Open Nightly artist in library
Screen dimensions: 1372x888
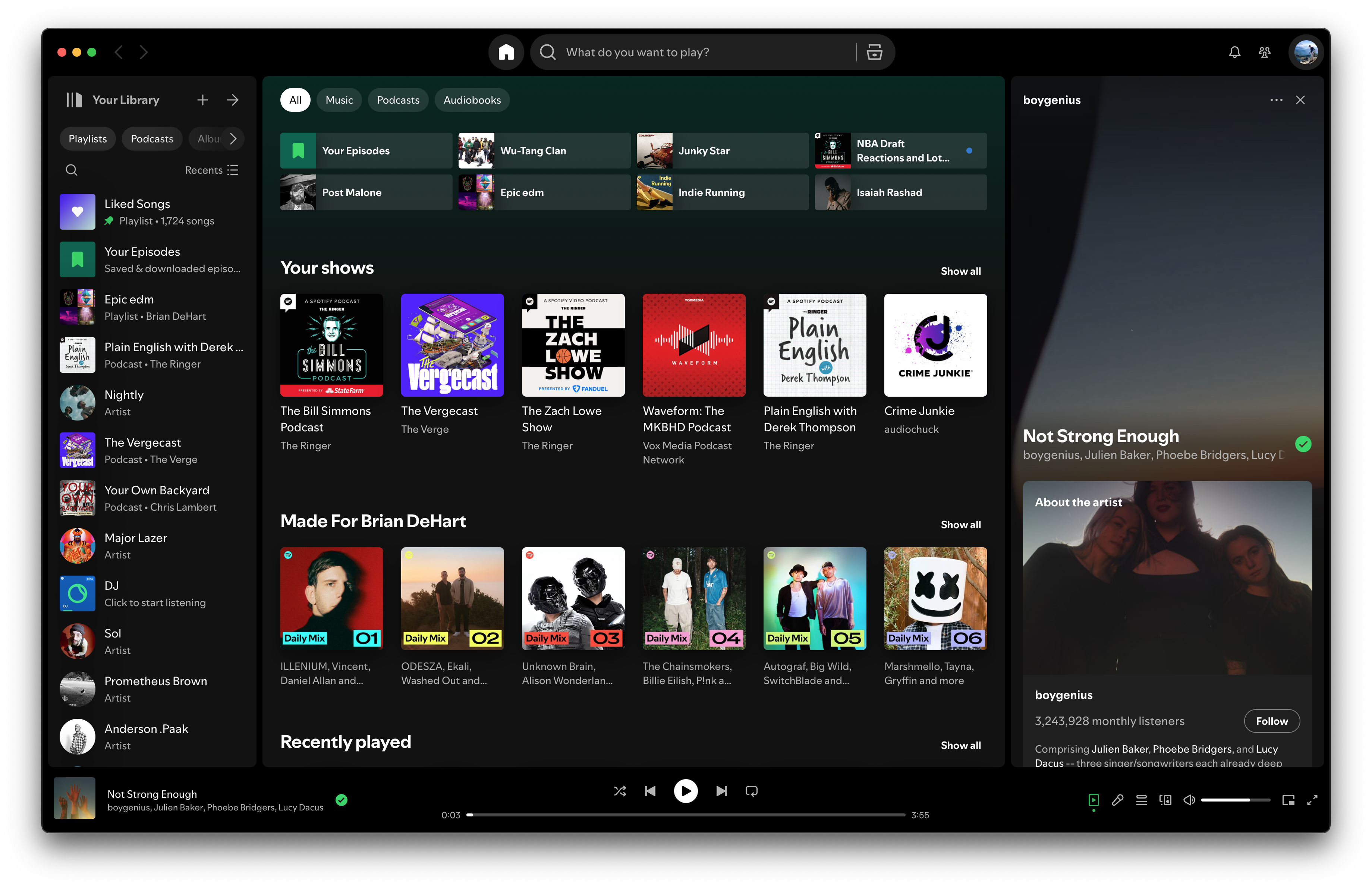pyautogui.click(x=152, y=403)
